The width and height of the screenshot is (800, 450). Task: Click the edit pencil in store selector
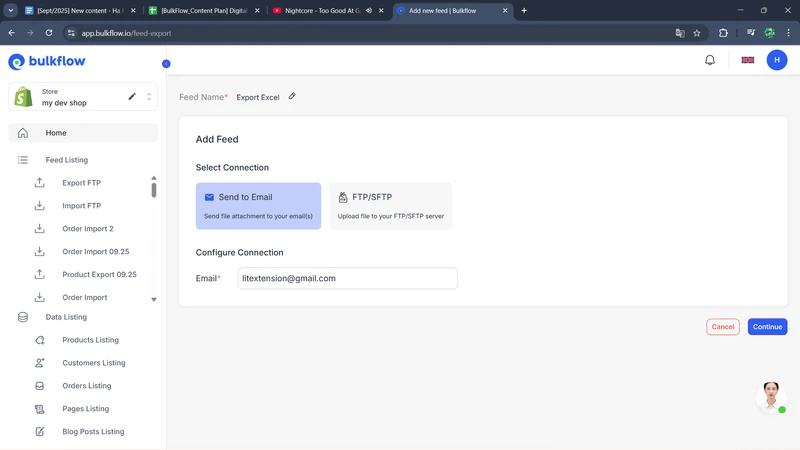132,97
